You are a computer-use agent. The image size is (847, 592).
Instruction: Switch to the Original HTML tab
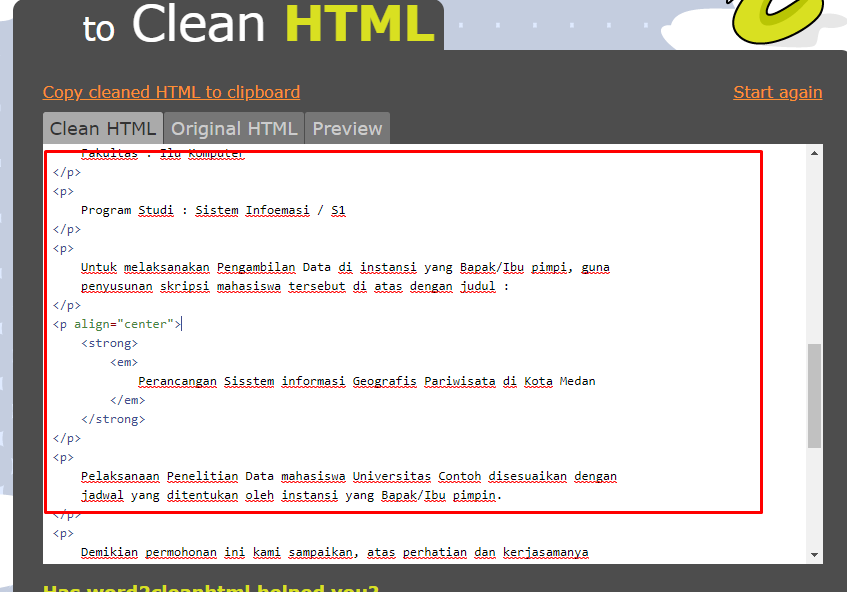(233, 128)
